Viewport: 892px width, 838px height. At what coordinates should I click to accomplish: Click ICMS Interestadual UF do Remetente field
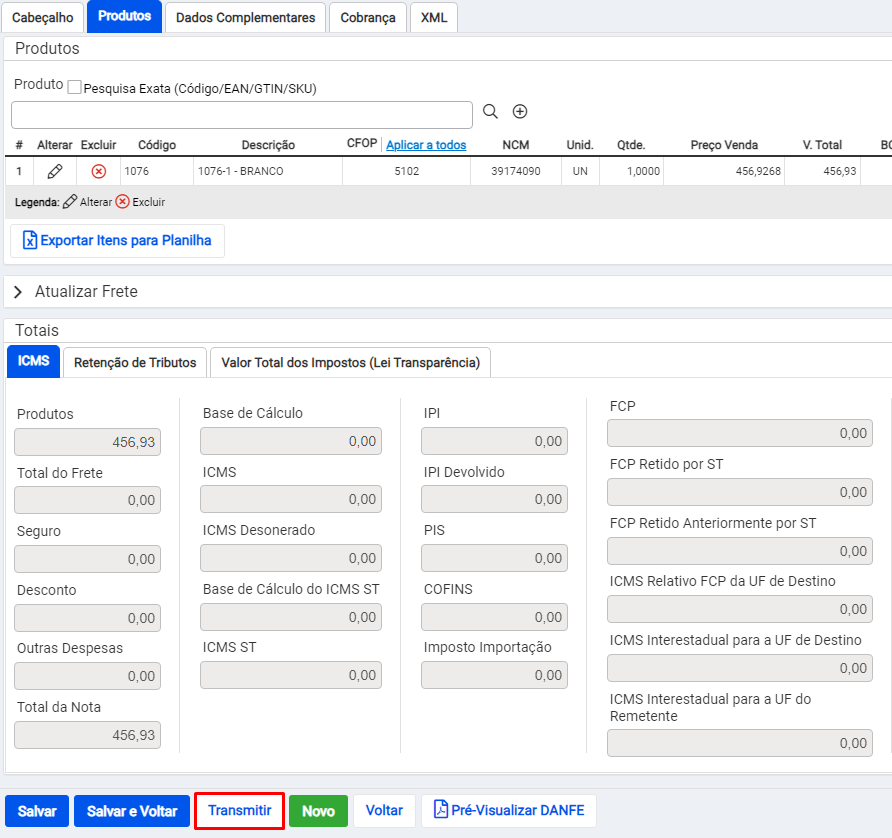740,743
